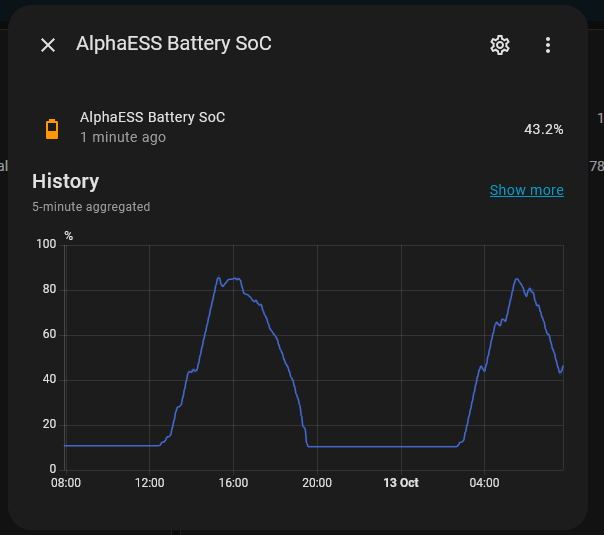
Task: Close the AlphaESS Battery SoC dialog
Action: 48,45
